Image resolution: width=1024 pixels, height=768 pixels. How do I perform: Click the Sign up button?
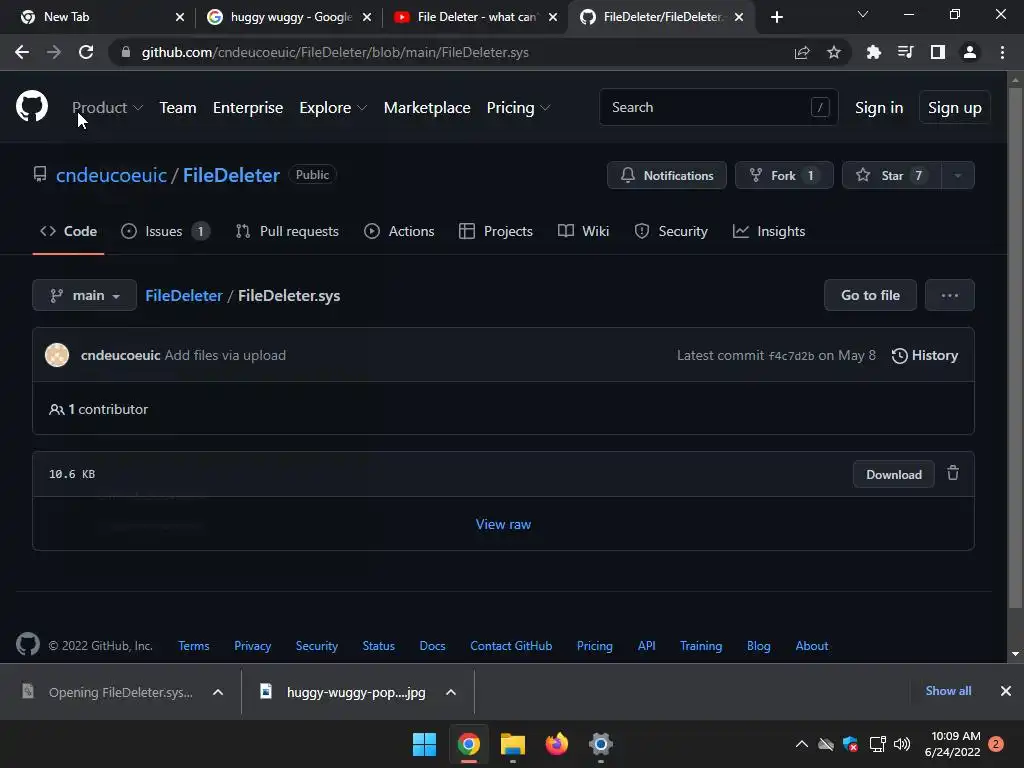coord(954,108)
